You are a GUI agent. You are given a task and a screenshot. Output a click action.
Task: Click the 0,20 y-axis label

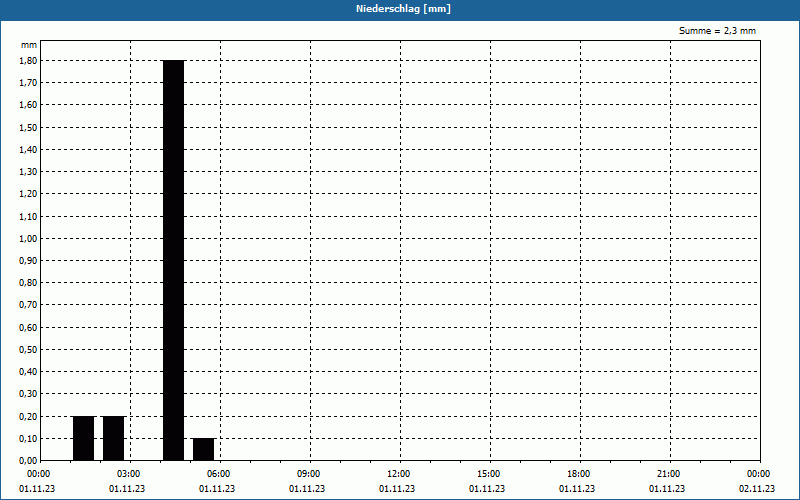point(28,416)
